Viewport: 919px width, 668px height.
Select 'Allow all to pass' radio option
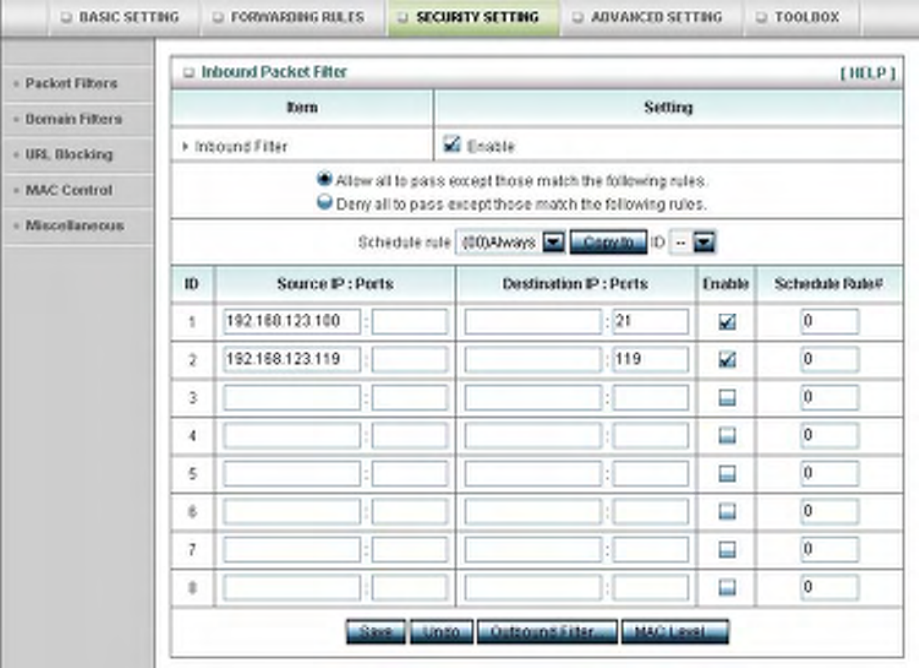(x=324, y=179)
